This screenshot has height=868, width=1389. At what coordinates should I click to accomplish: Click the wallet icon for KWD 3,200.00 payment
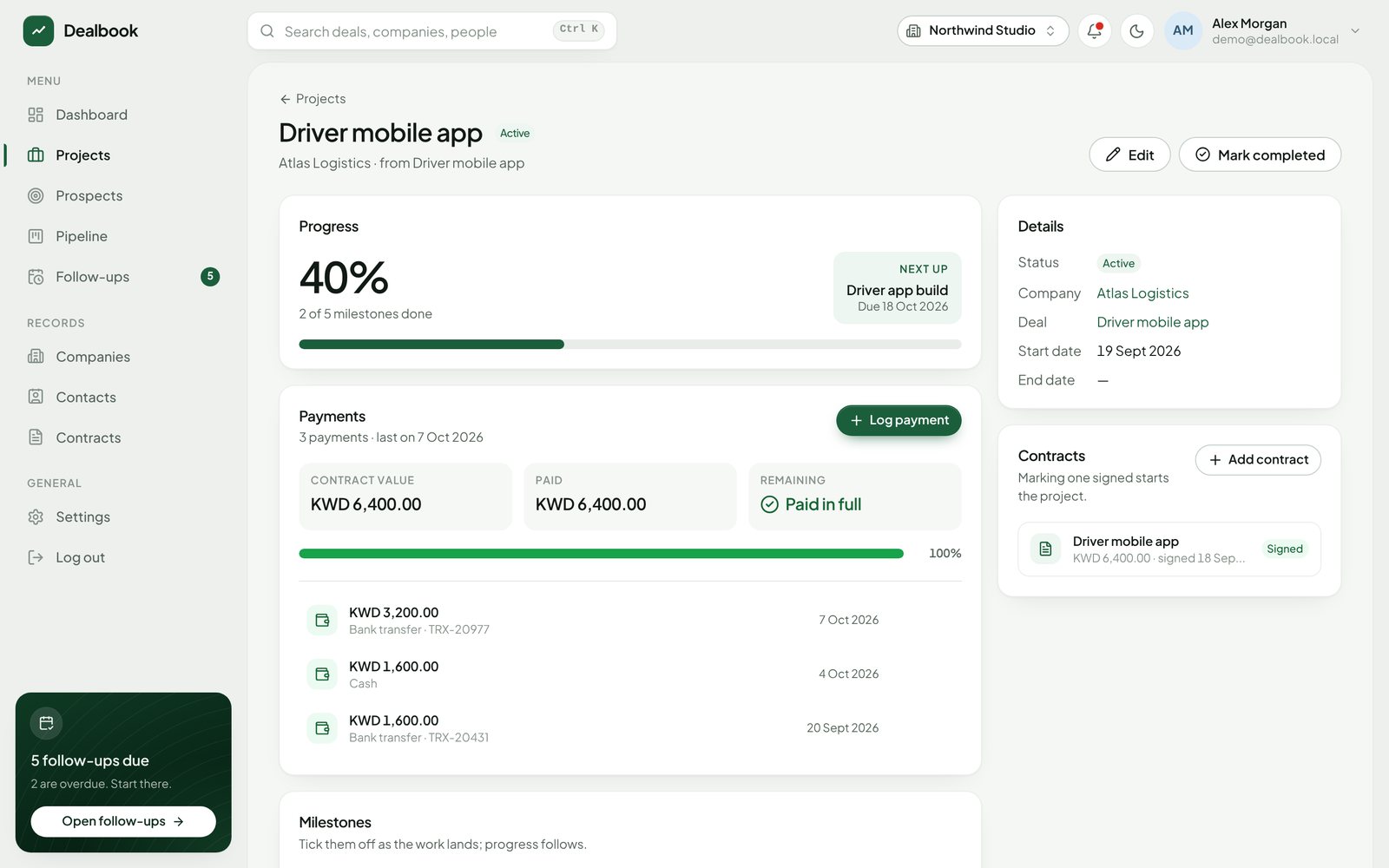pyautogui.click(x=322, y=621)
